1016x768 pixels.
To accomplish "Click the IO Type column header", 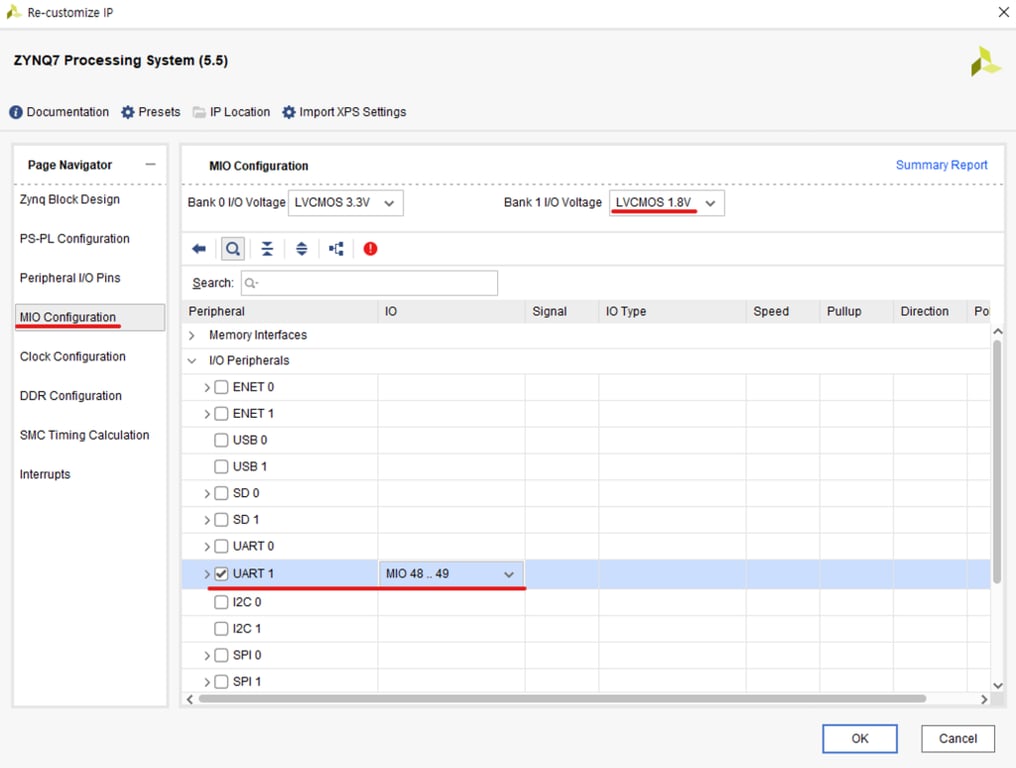I will (x=672, y=312).
